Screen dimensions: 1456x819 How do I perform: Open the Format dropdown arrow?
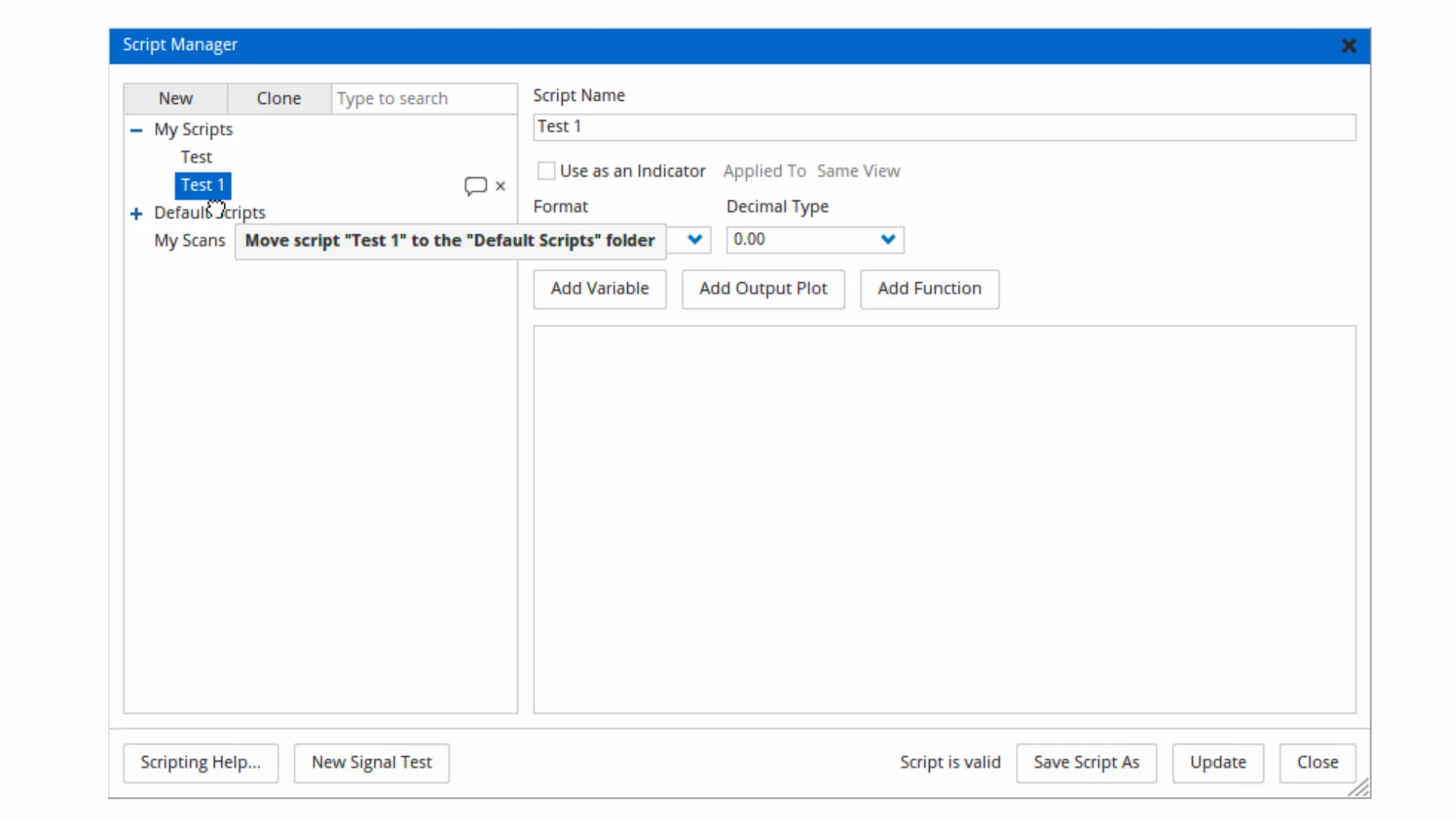[695, 240]
